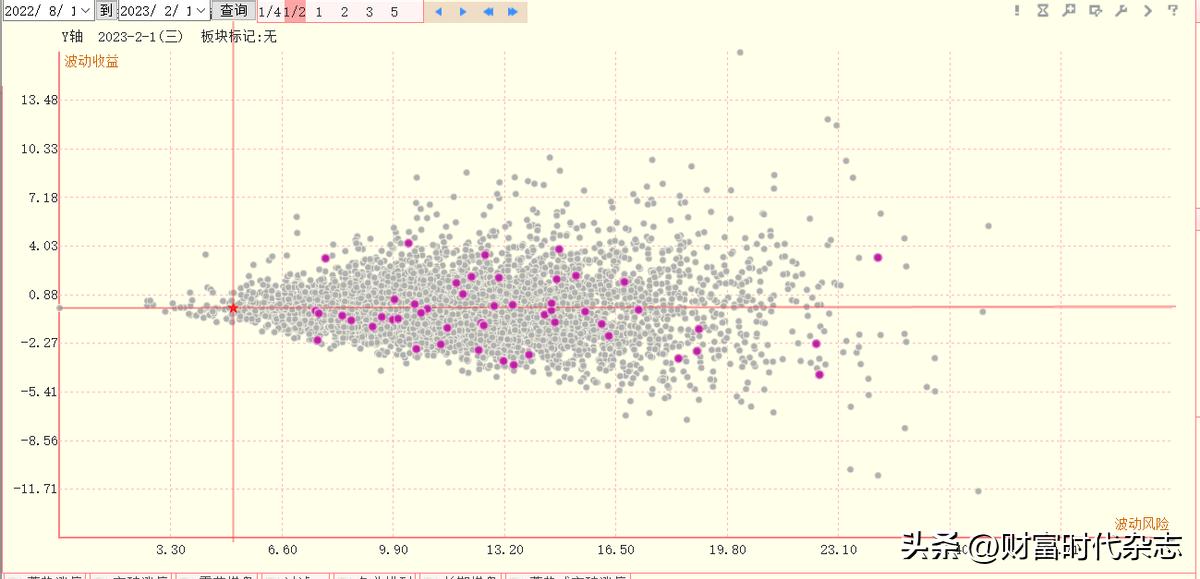This screenshot has height=579, width=1200.
Task: Select the highlighted 1/2 period option
Action: [294, 12]
